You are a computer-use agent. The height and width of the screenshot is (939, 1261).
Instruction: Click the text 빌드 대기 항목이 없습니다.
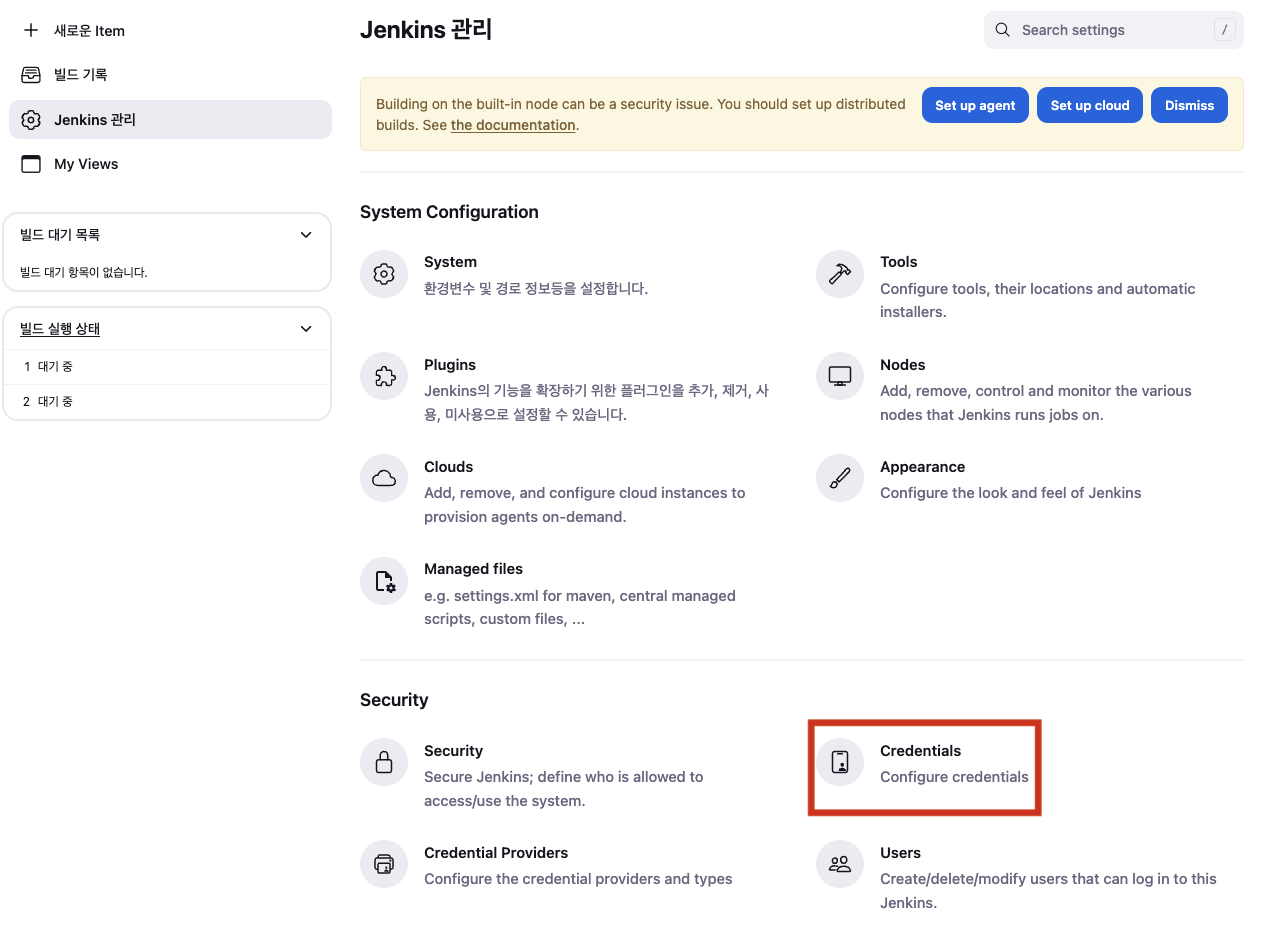click(84, 272)
